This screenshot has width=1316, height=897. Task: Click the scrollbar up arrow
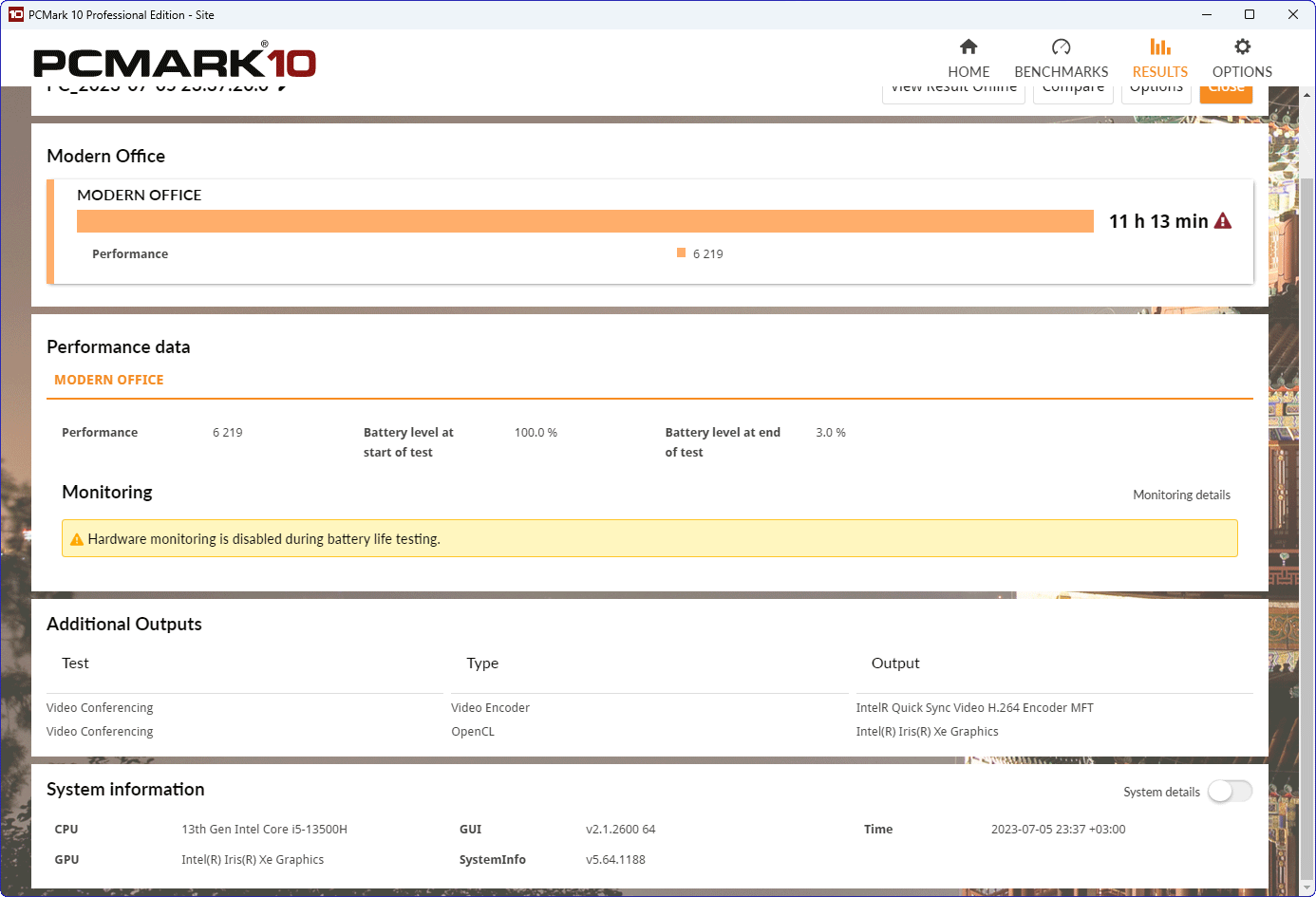[1307, 95]
